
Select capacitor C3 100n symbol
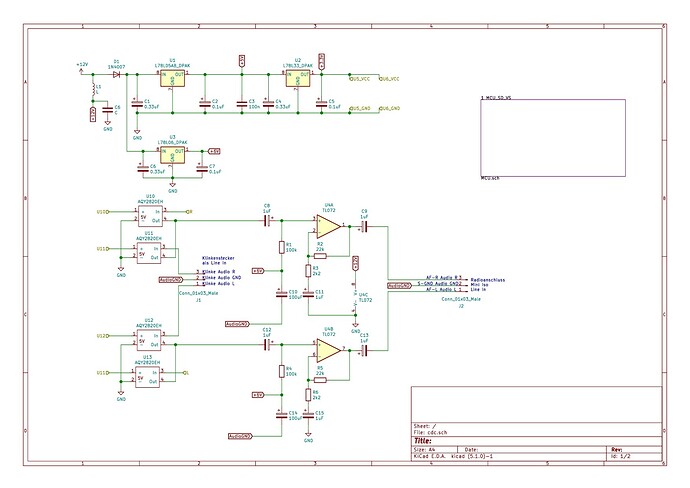(242, 104)
